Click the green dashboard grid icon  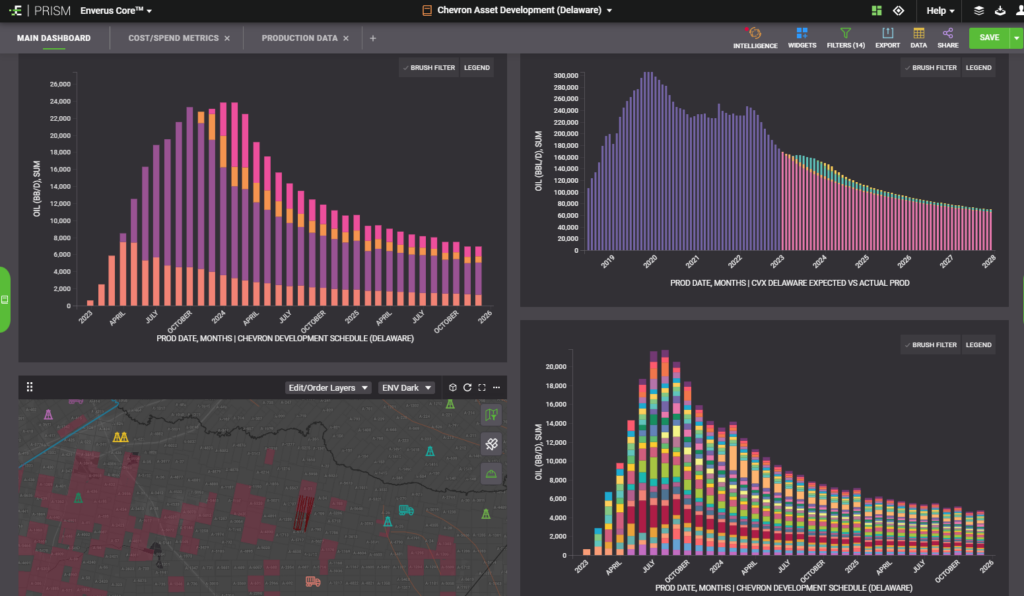tap(876, 10)
